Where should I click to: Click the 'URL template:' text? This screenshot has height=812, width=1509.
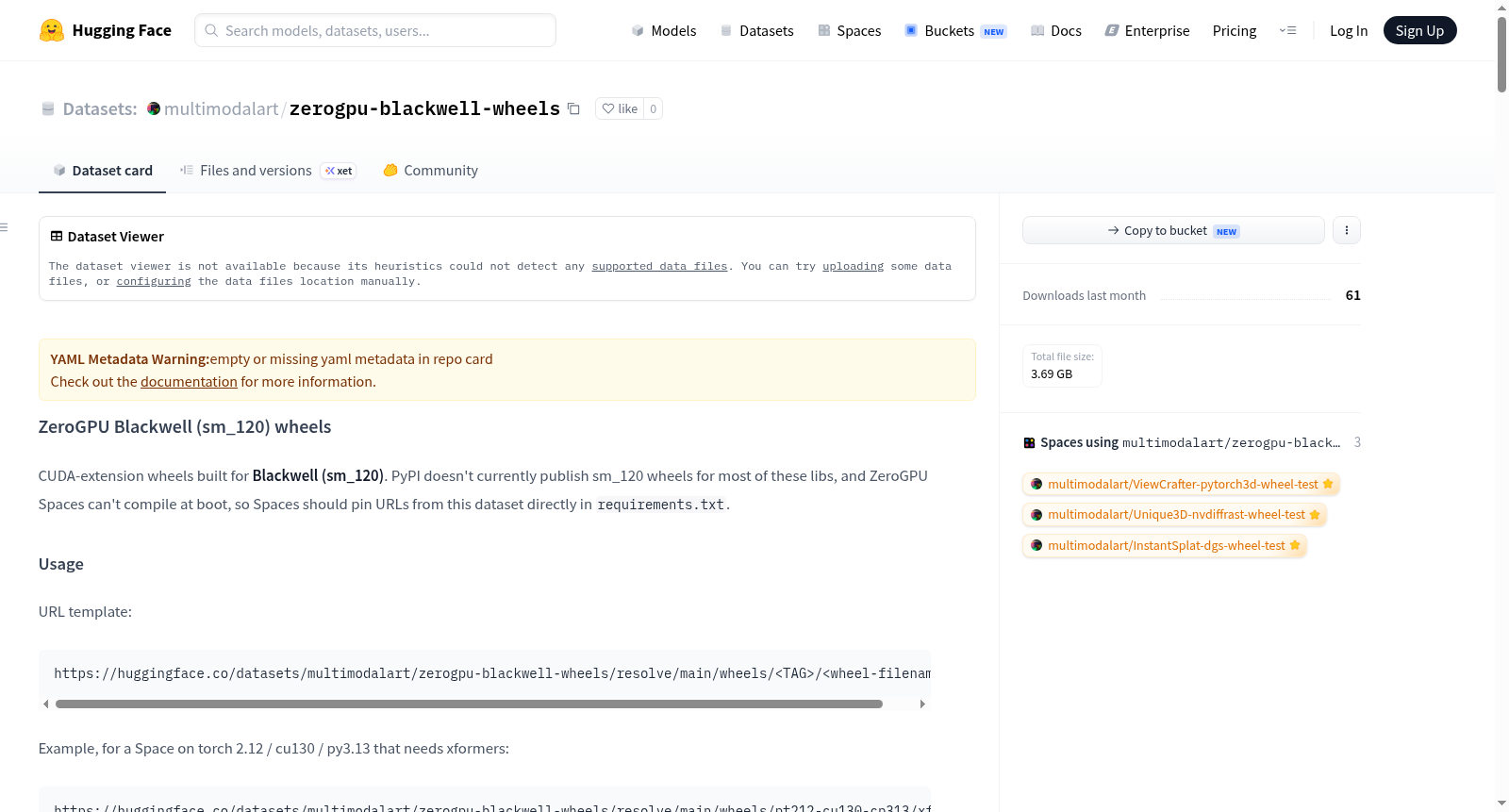[x=85, y=612]
